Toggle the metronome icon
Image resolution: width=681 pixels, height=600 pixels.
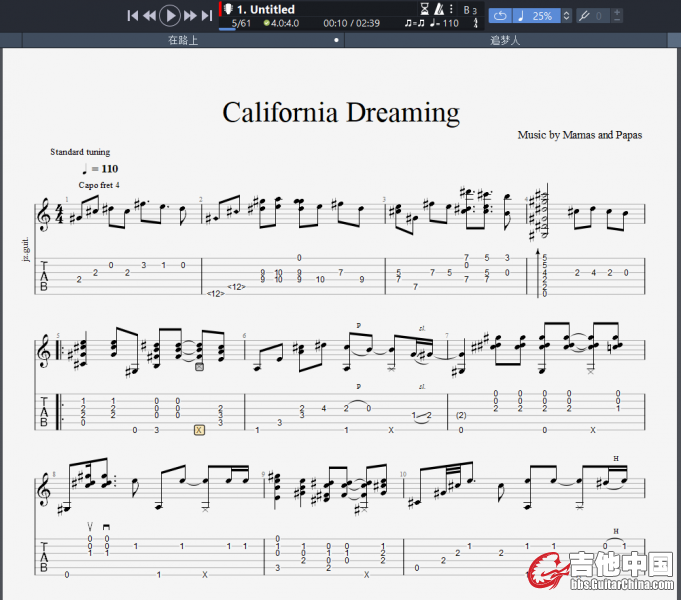439,9
